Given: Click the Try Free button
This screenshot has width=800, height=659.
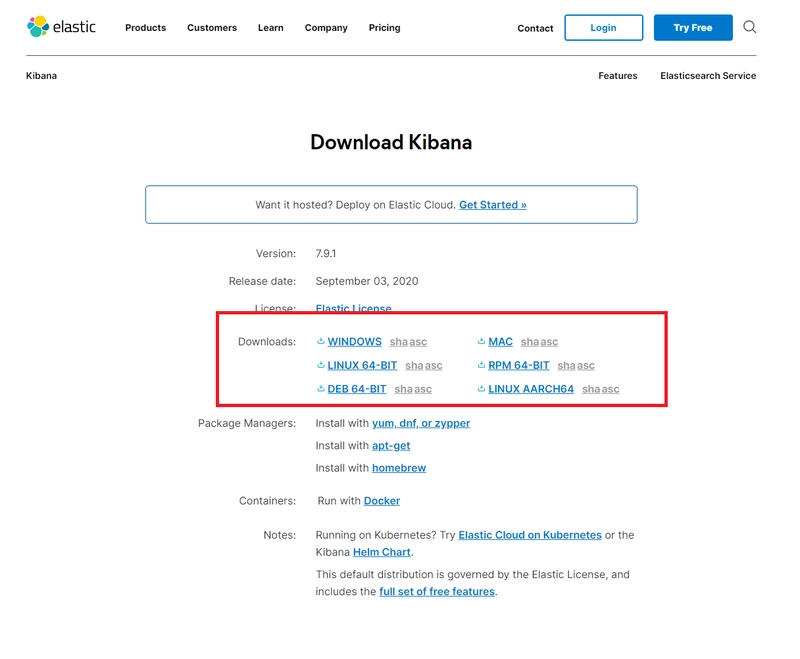Looking at the screenshot, I should coord(693,28).
